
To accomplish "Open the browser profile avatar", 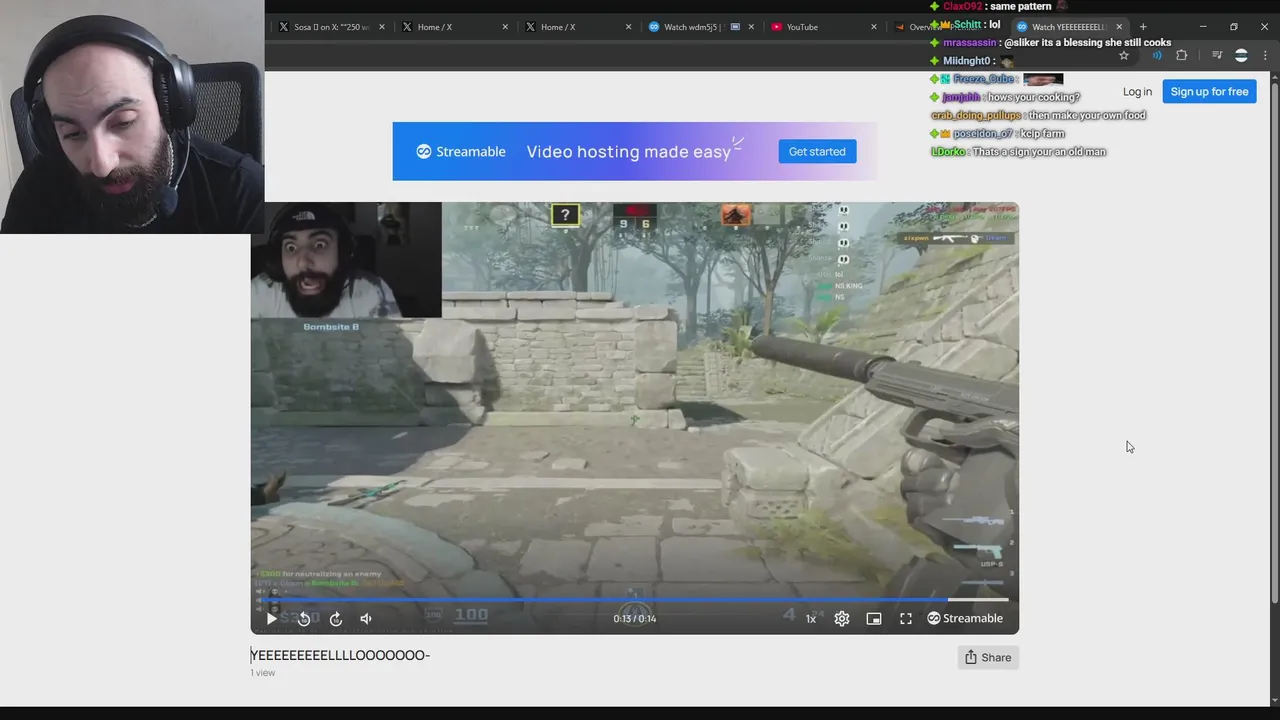I will [1241, 56].
